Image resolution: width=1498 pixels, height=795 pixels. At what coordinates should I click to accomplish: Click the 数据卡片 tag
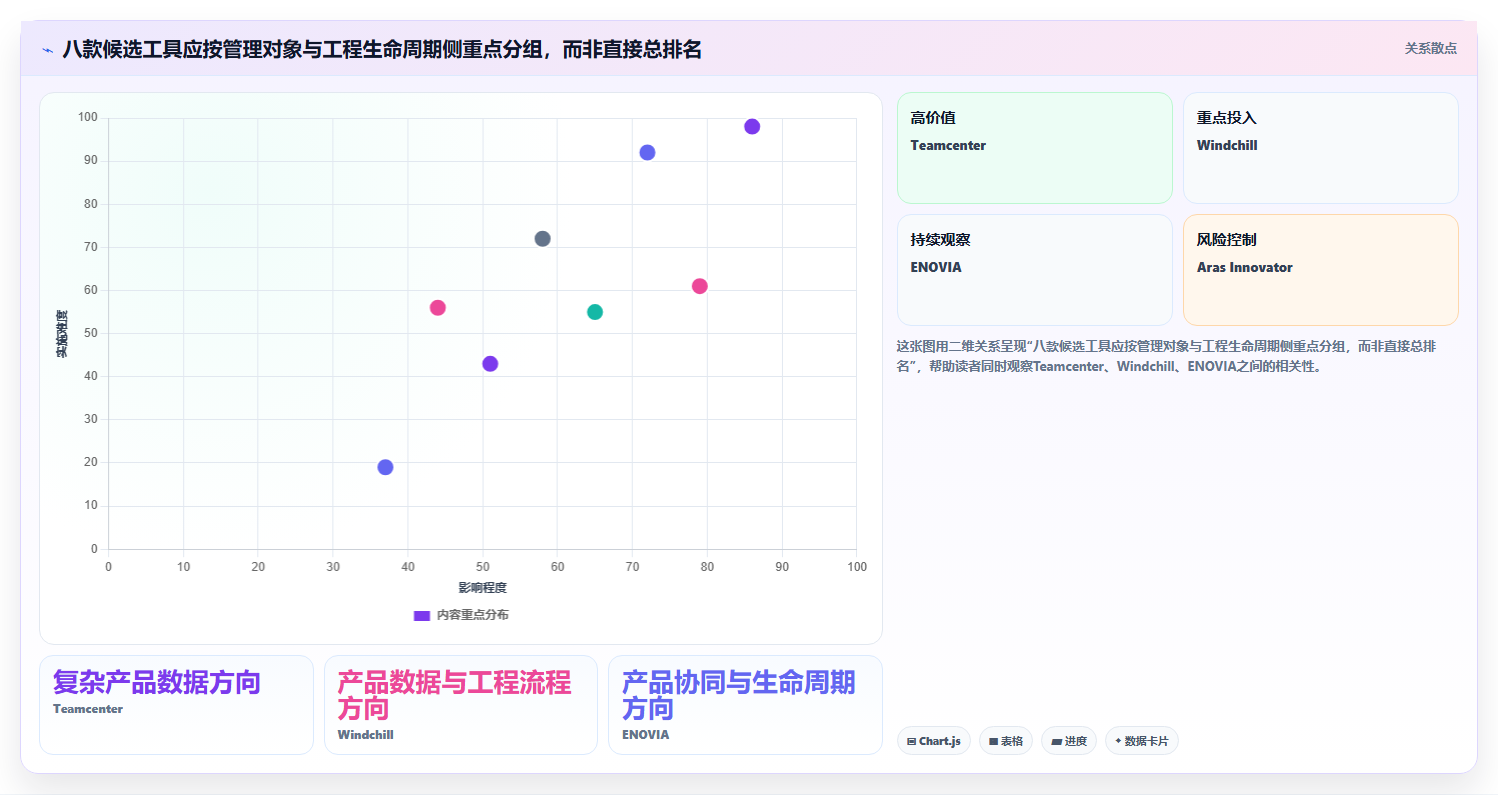coord(1141,741)
